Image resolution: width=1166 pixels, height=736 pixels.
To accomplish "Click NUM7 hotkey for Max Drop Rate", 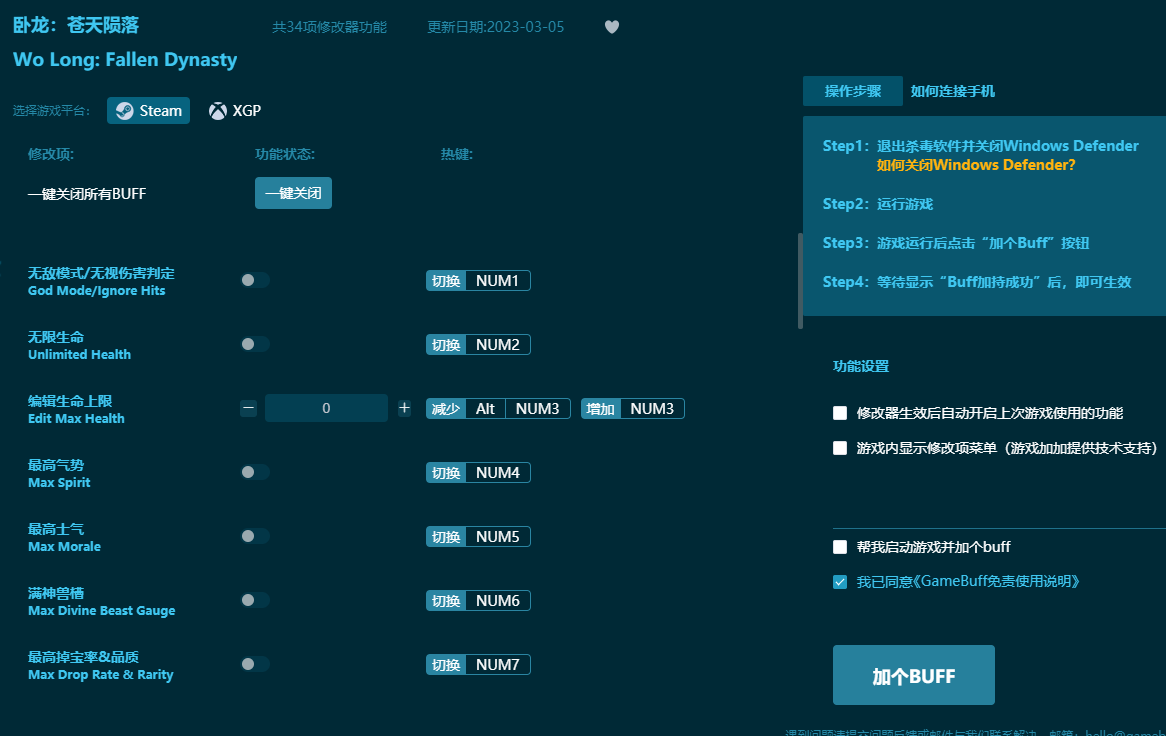I will [478, 664].
